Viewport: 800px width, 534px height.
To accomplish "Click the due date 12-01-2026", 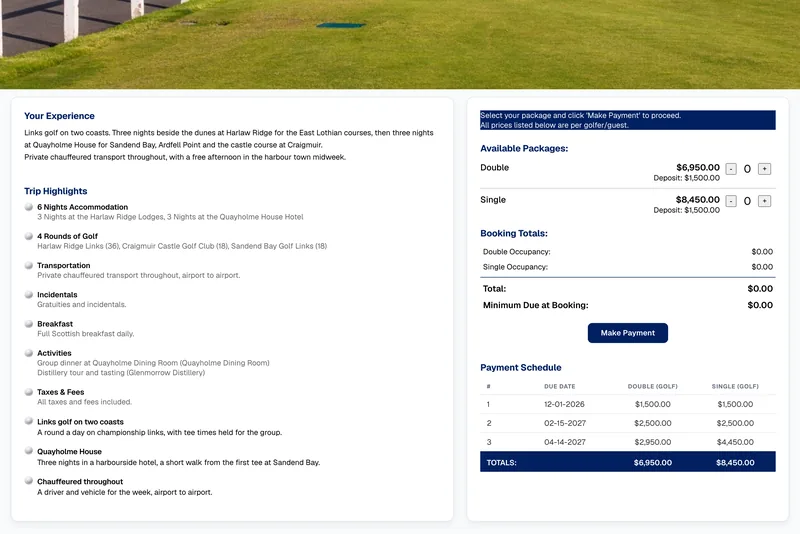I will coord(564,404).
